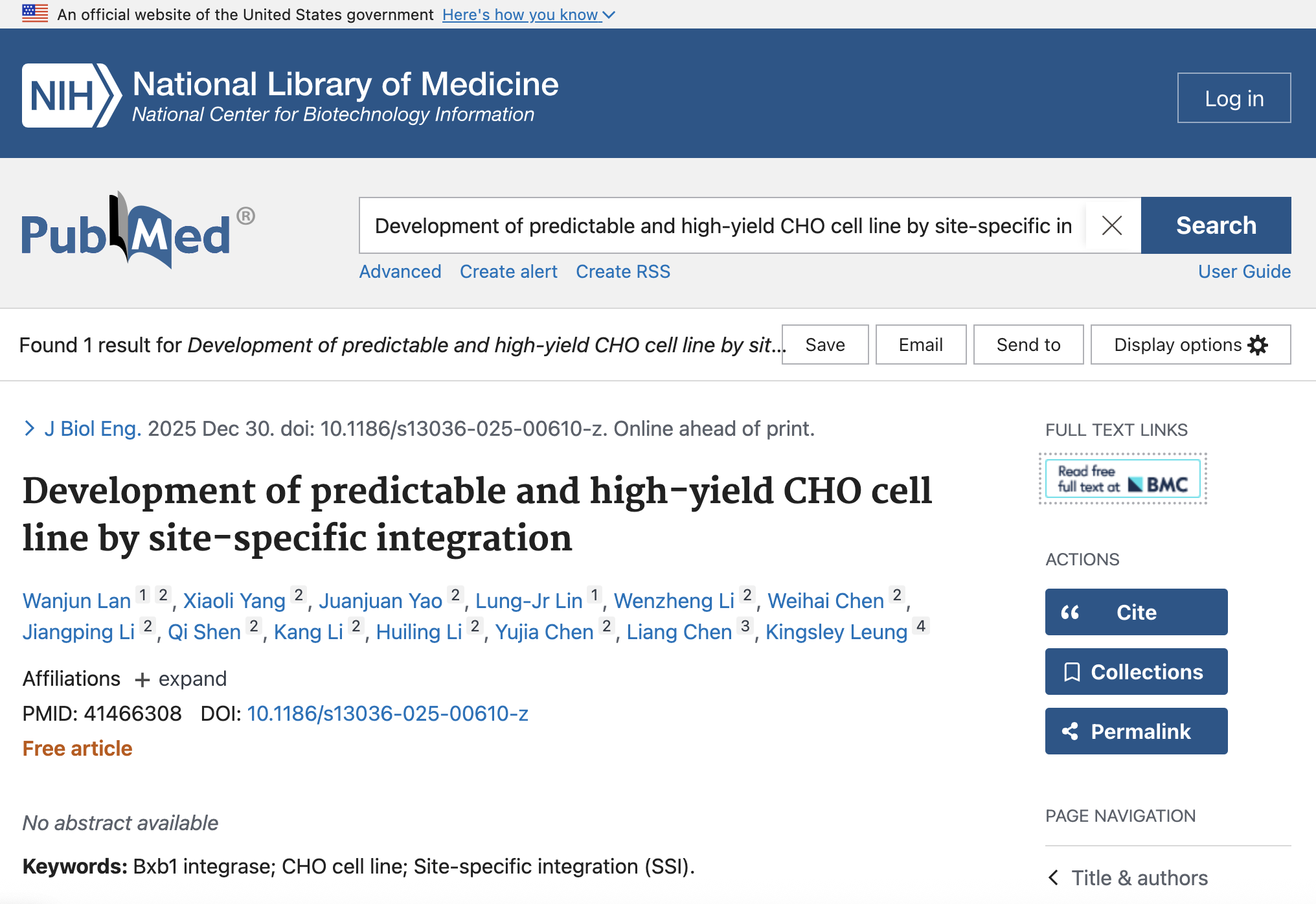
Task: Click the Log in button
Action: click(1234, 98)
